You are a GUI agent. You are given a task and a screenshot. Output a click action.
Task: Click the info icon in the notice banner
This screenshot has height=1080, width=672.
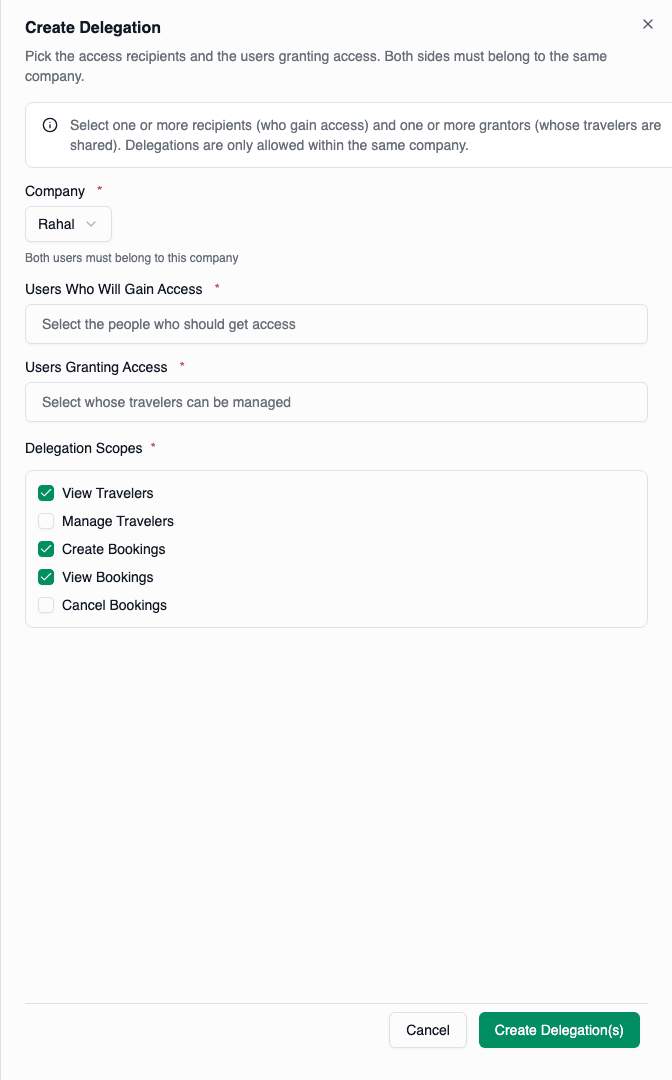point(49,125)
